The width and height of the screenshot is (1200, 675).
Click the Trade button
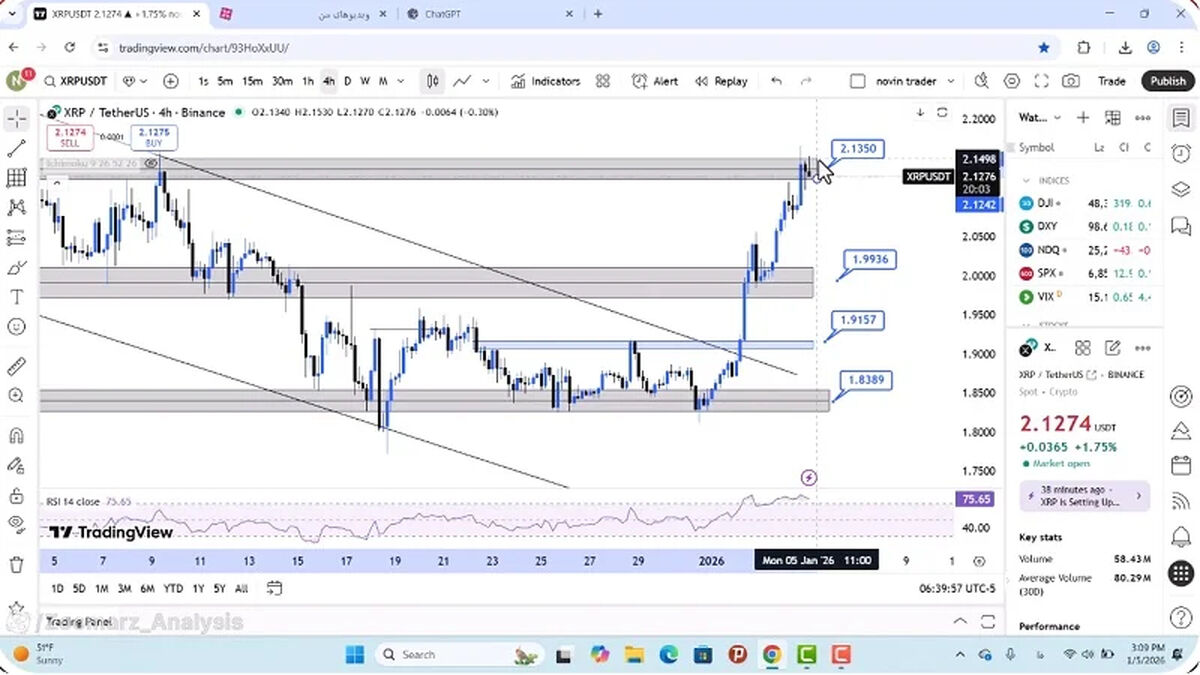(x=1111, y=81)
